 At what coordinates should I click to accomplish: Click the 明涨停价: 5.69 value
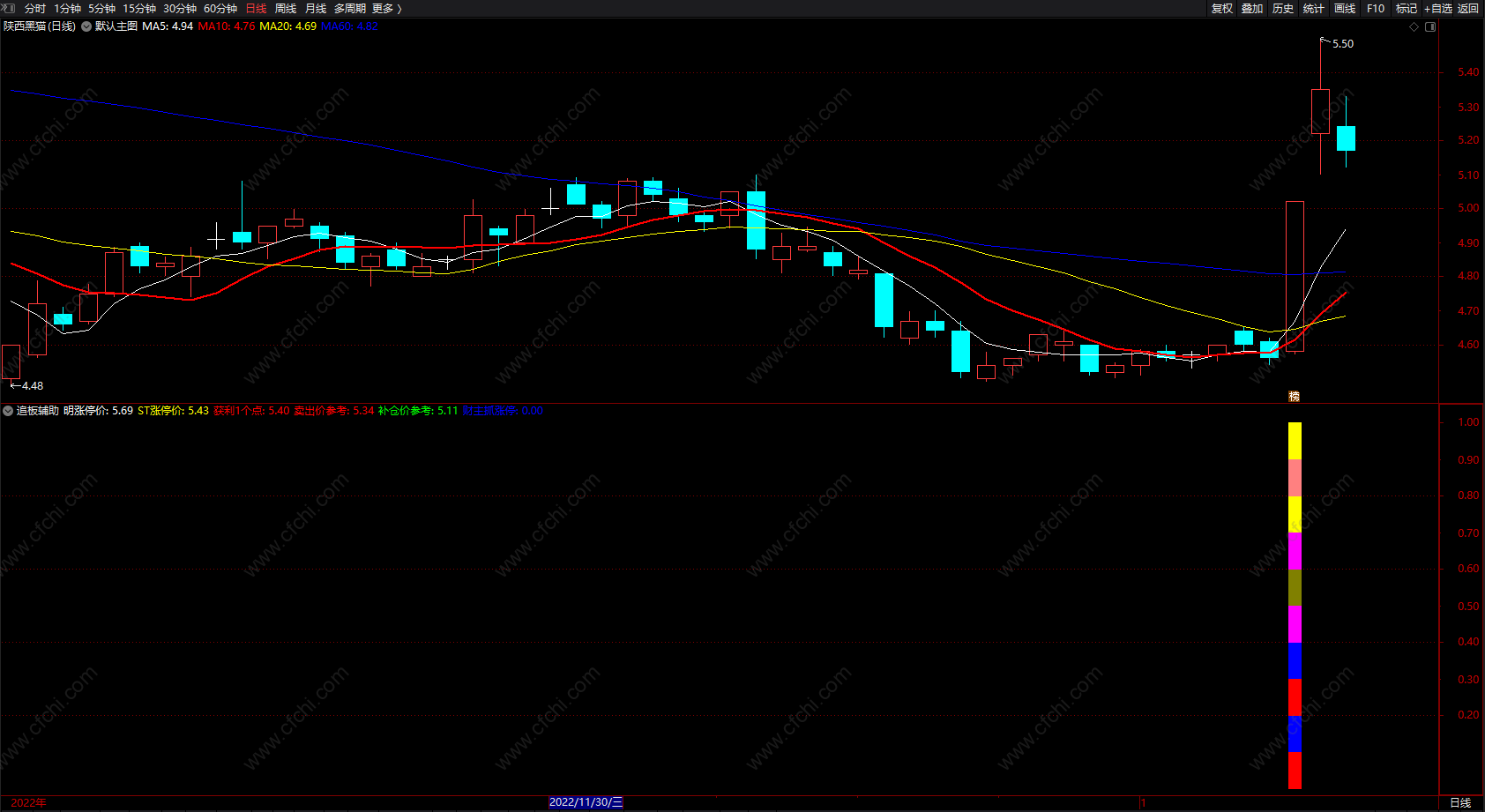click(x=98, y=411)
